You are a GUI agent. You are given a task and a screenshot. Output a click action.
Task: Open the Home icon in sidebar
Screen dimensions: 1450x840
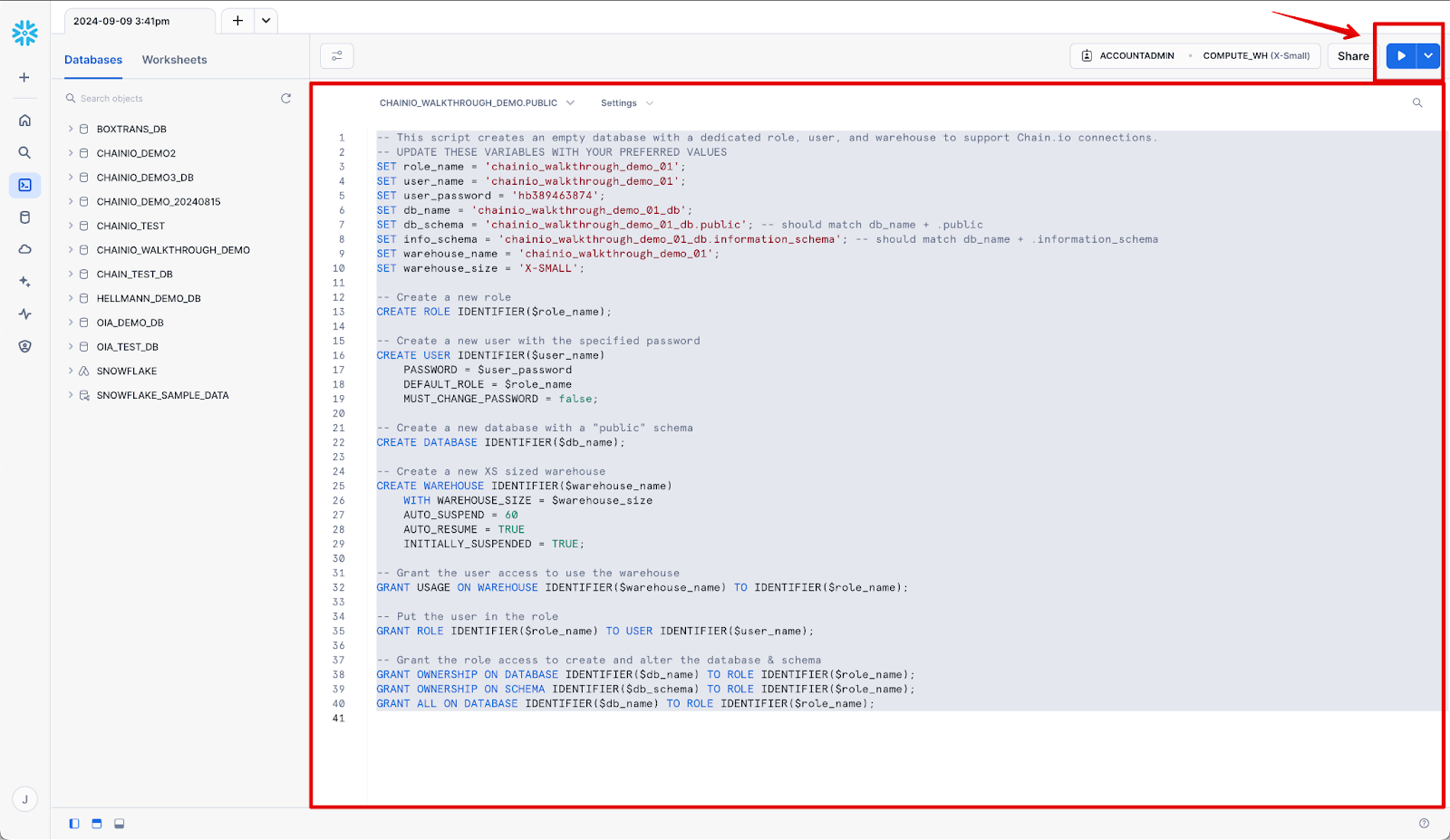click(x=24, y=121)
